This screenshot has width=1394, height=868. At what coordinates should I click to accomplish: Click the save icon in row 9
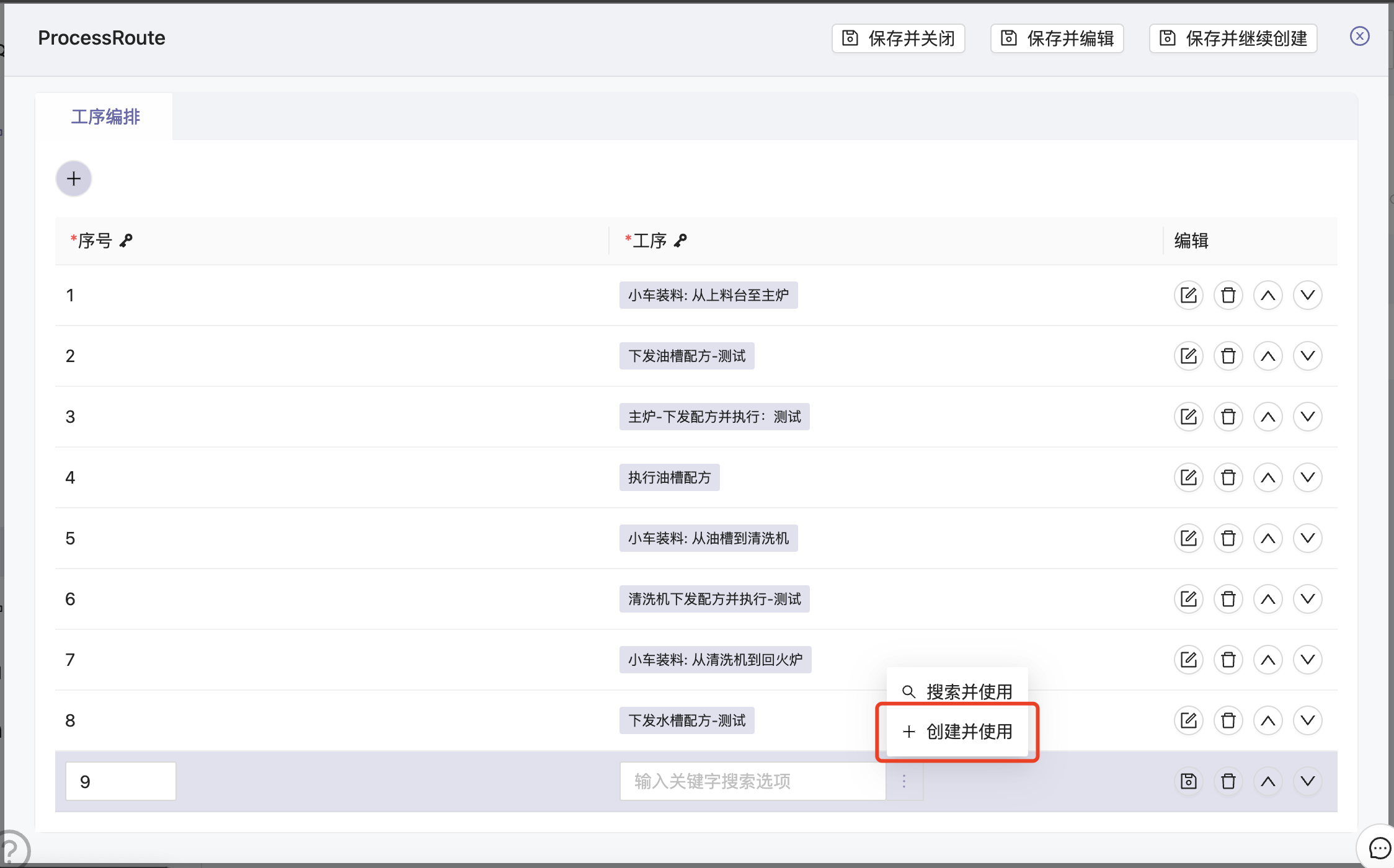point(1188,781)
